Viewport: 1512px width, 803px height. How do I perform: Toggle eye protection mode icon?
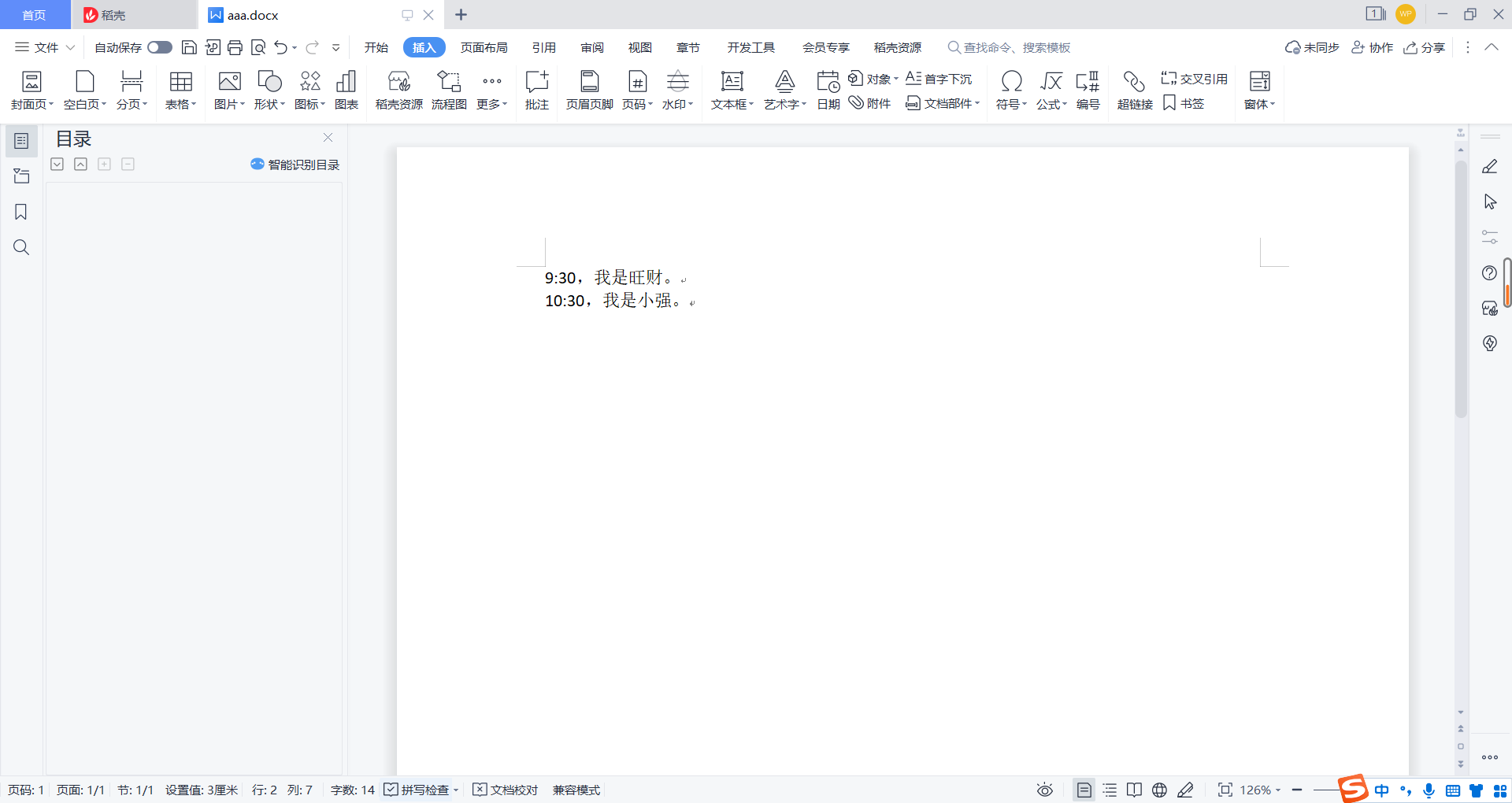[1045, 790]
